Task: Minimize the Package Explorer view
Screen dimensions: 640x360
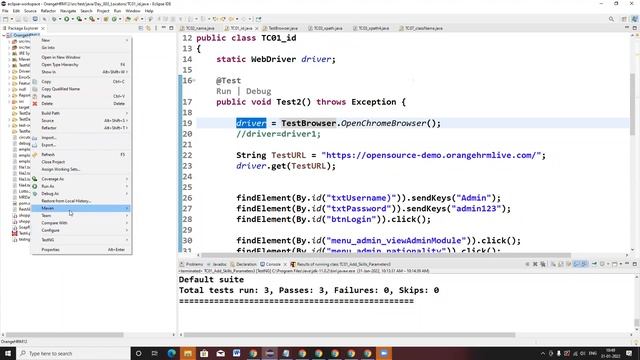Action: 163,28
